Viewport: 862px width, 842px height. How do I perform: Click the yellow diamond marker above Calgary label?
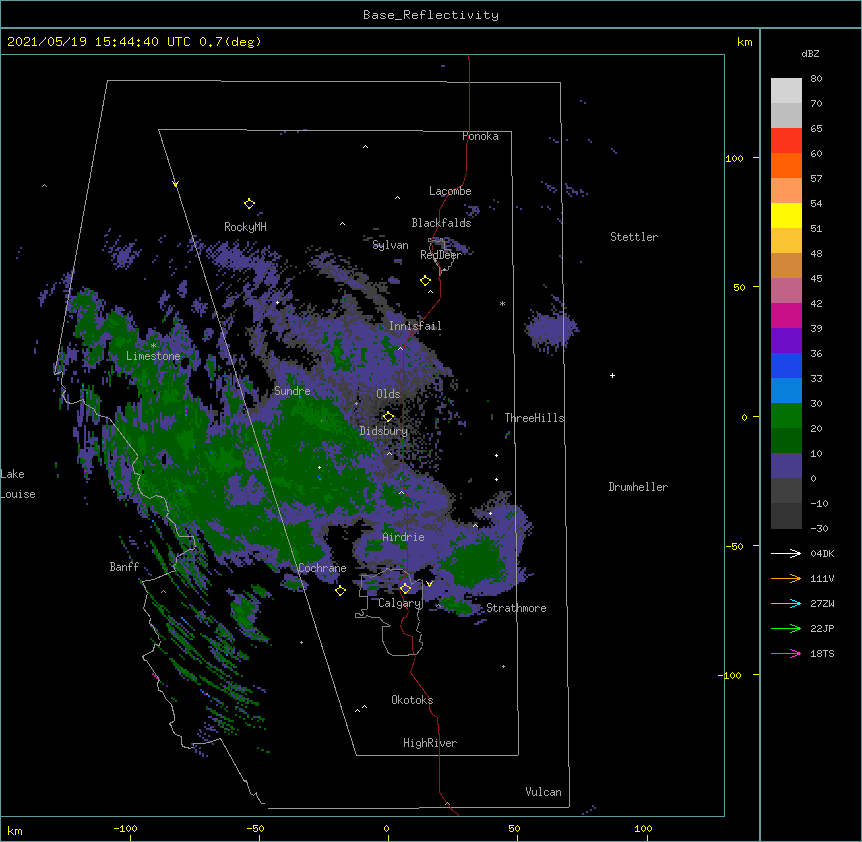[405, 589]
